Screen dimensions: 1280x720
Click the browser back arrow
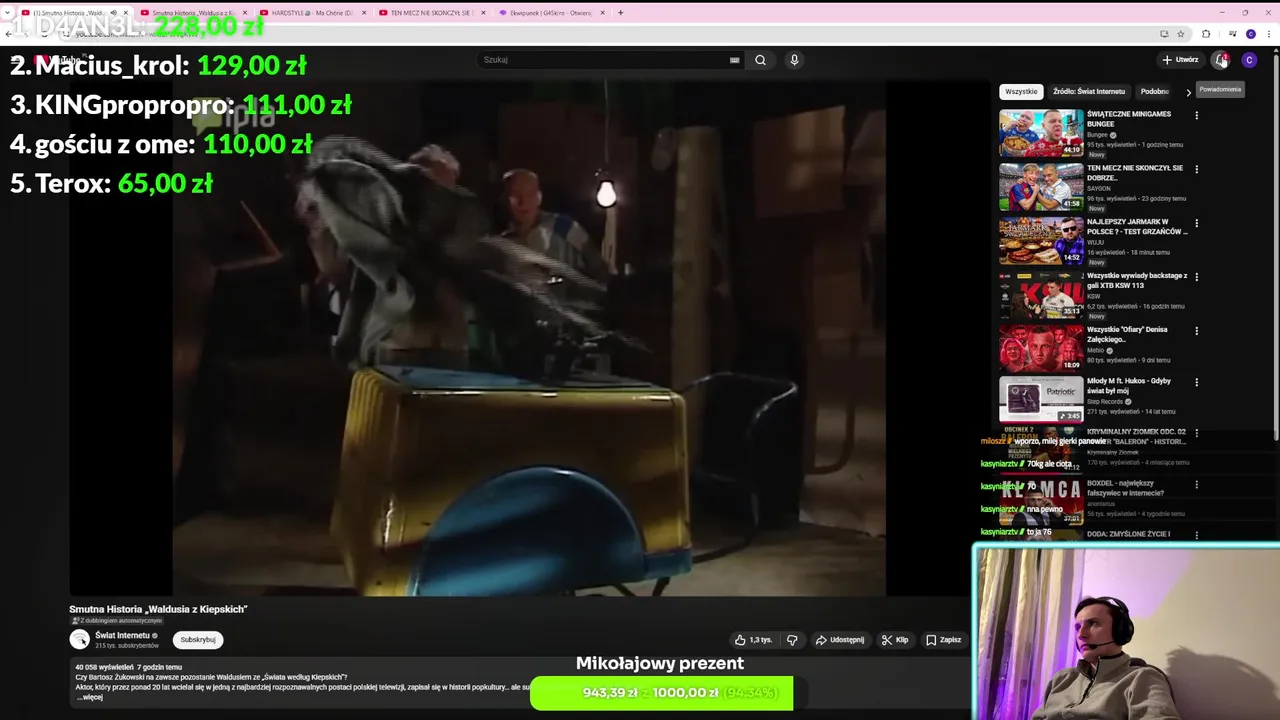(9, 34)
